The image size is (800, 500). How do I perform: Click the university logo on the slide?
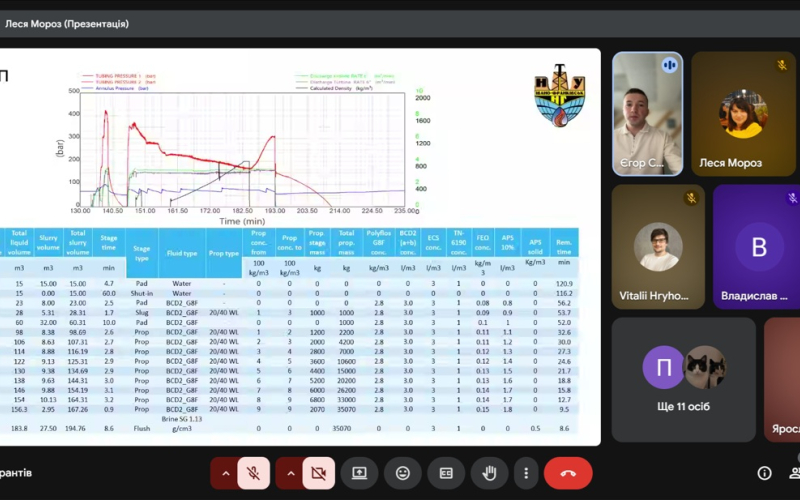pos(561,96)
